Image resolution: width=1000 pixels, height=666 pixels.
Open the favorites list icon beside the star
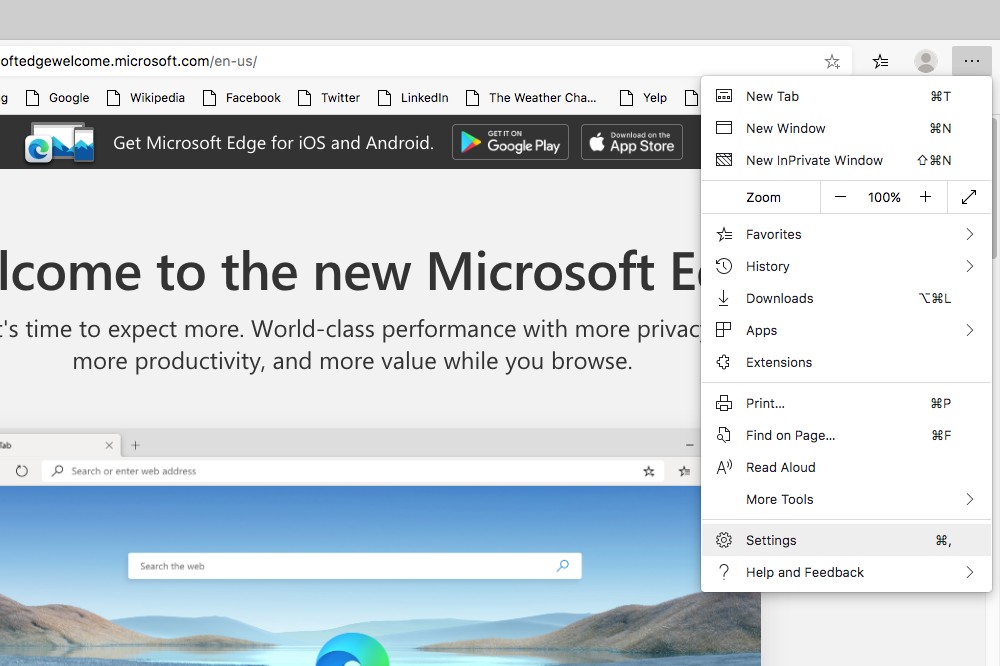pos(879,61)
